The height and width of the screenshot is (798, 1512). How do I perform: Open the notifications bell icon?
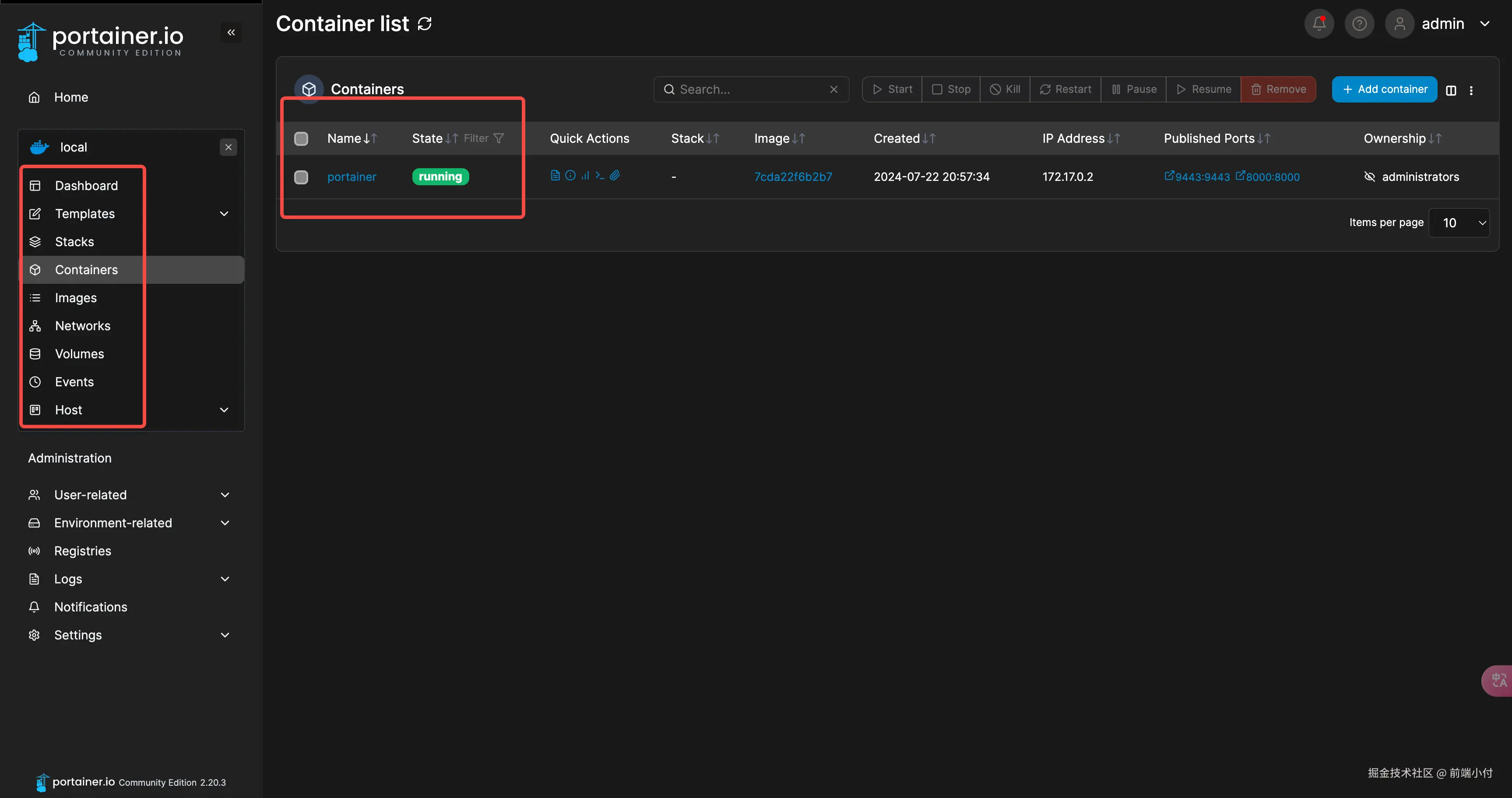point(1319,24)
